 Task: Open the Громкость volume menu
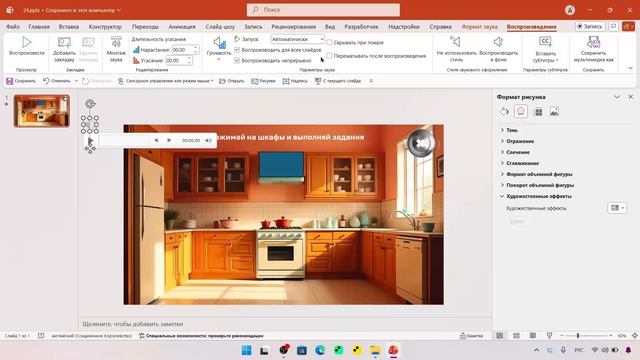(x=219, y=49)
